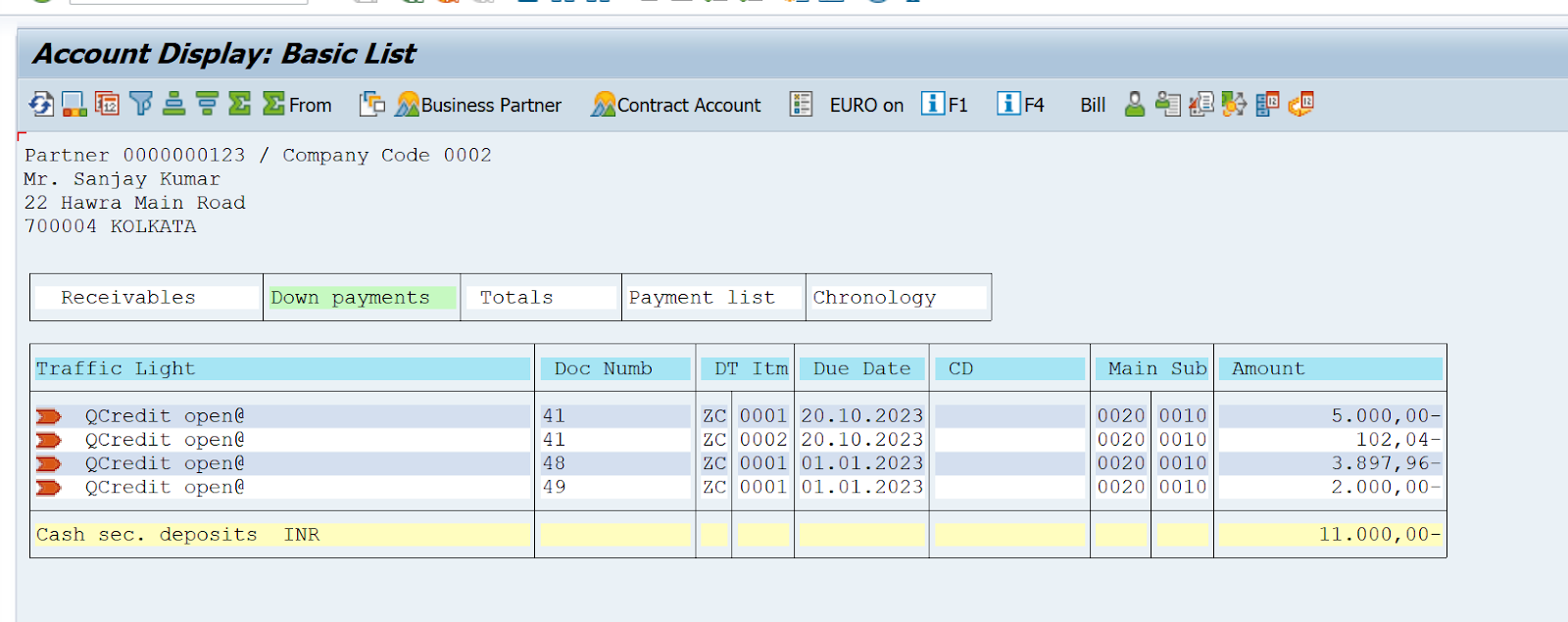Click main transaction 0020 in document 48 row
This screenshot has width=1568, height=622.
[x=1121, y=463]
